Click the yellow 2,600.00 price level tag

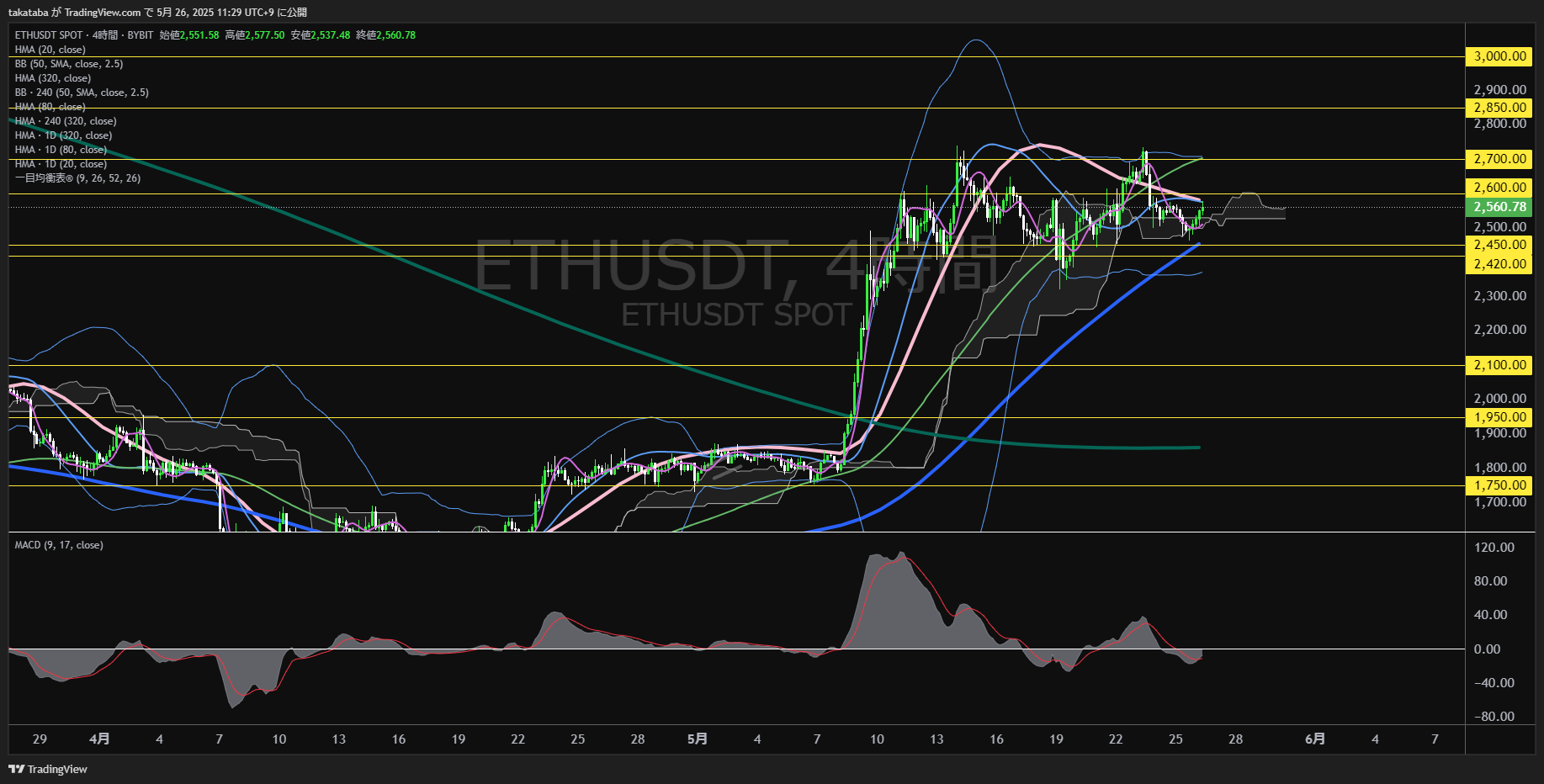click(1499, 188)
